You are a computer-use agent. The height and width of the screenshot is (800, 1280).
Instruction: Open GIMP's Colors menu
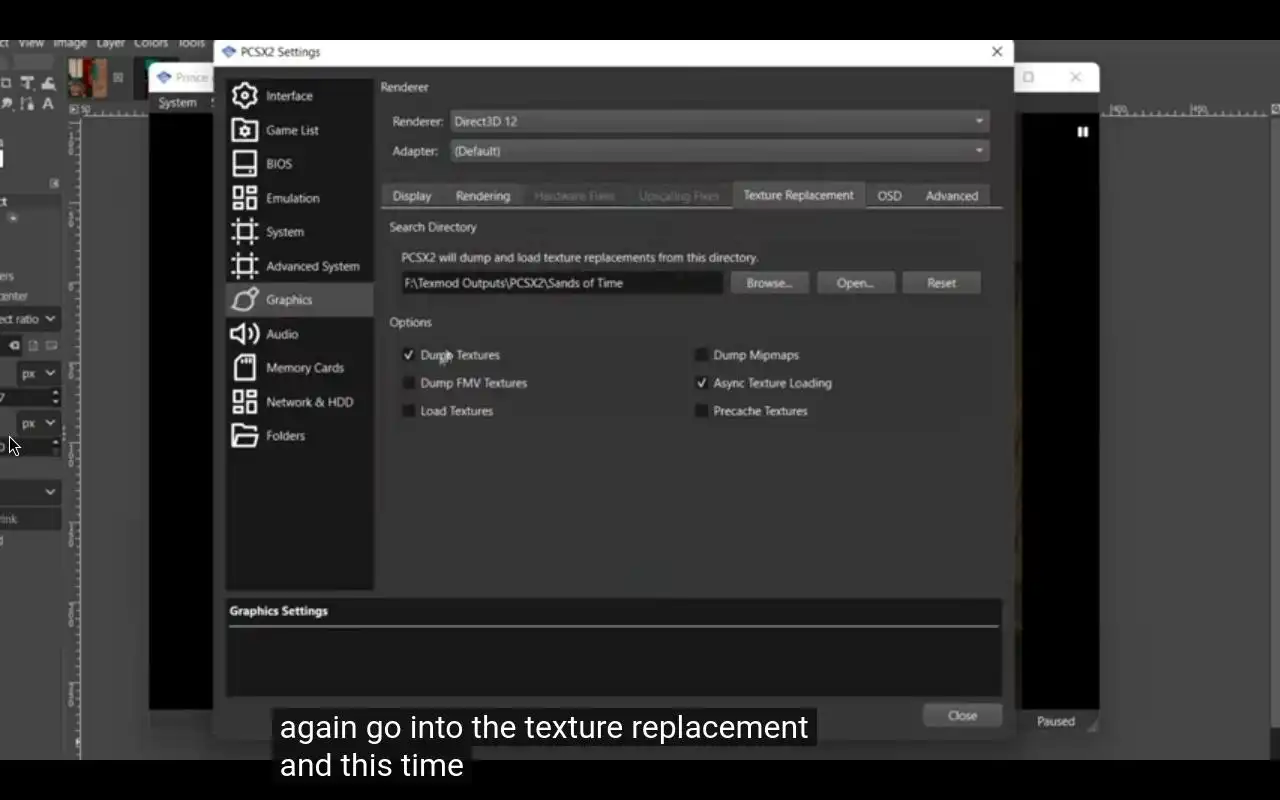(x=151, y=43)
